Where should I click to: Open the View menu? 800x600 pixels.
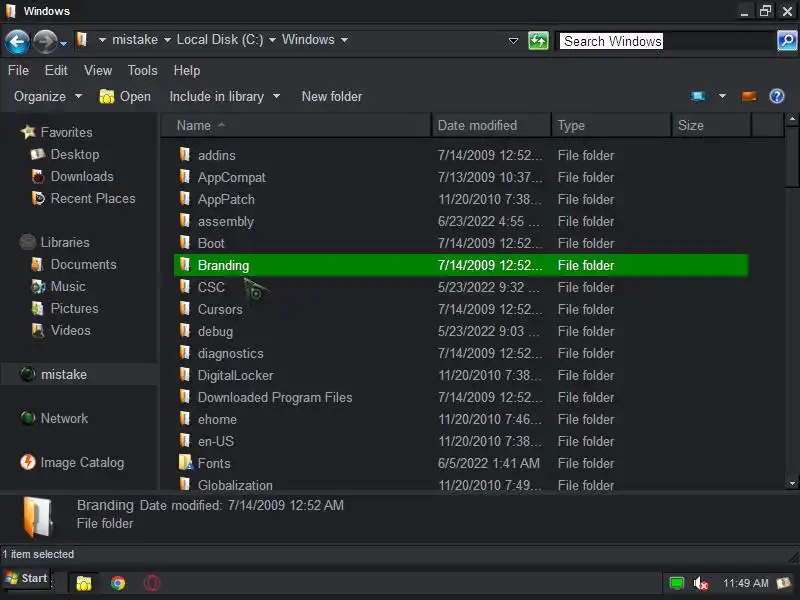[x=98, y=70]
